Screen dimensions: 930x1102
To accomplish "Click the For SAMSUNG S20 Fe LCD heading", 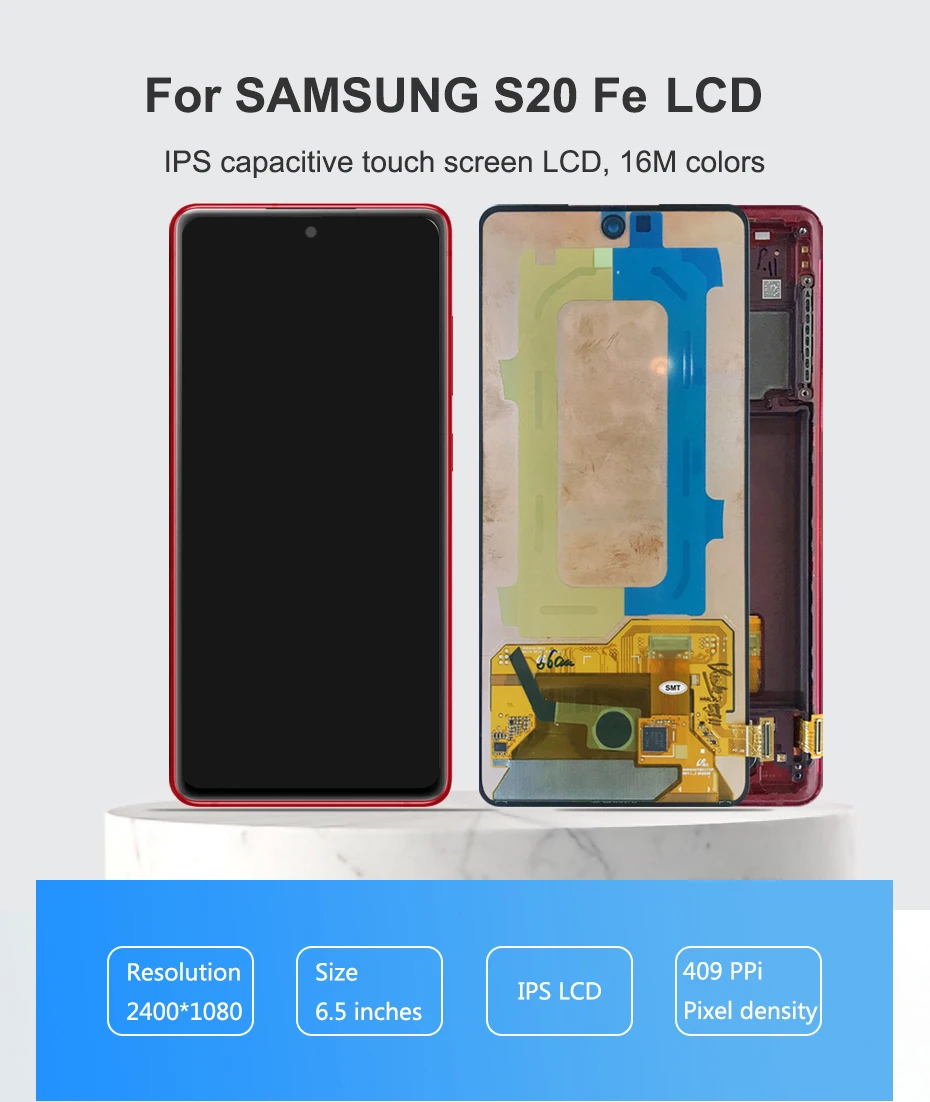I will 453,95.
